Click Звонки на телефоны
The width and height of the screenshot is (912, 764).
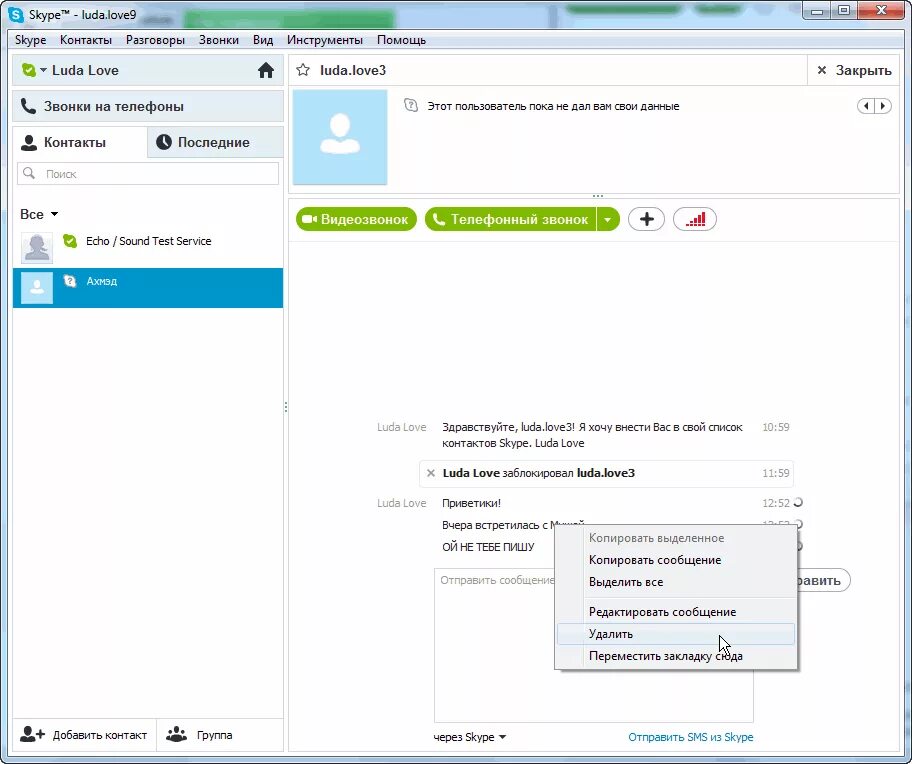tap(148, 106)
